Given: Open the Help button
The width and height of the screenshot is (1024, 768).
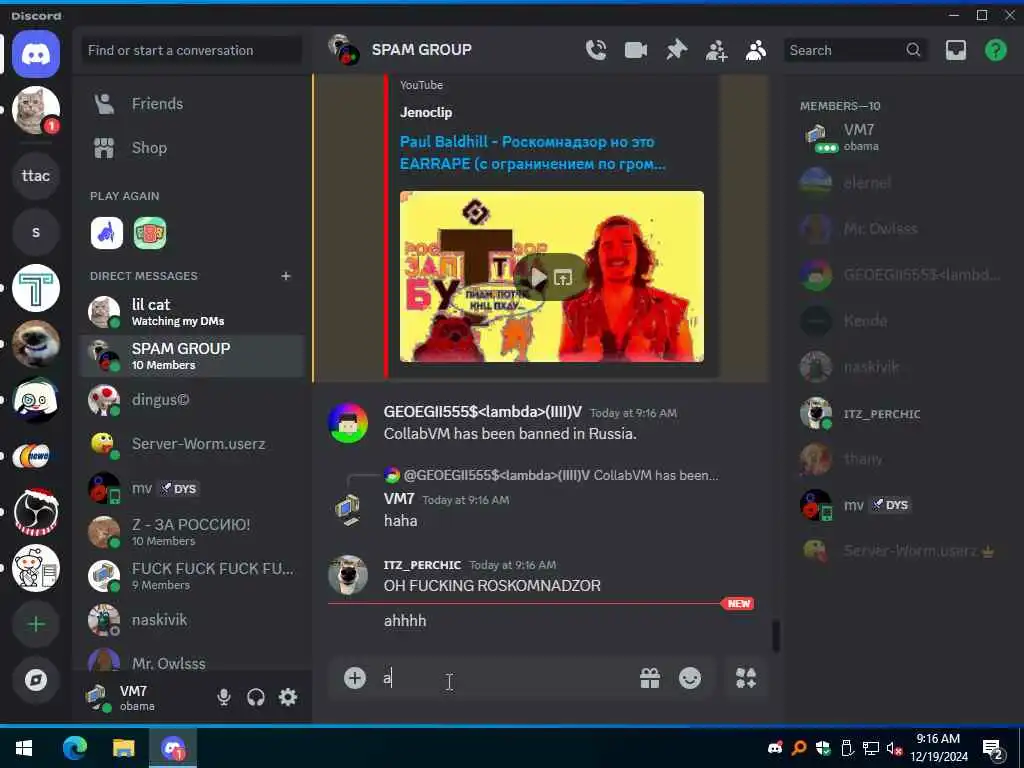Looking at the screenshot, I should (995, 50).
